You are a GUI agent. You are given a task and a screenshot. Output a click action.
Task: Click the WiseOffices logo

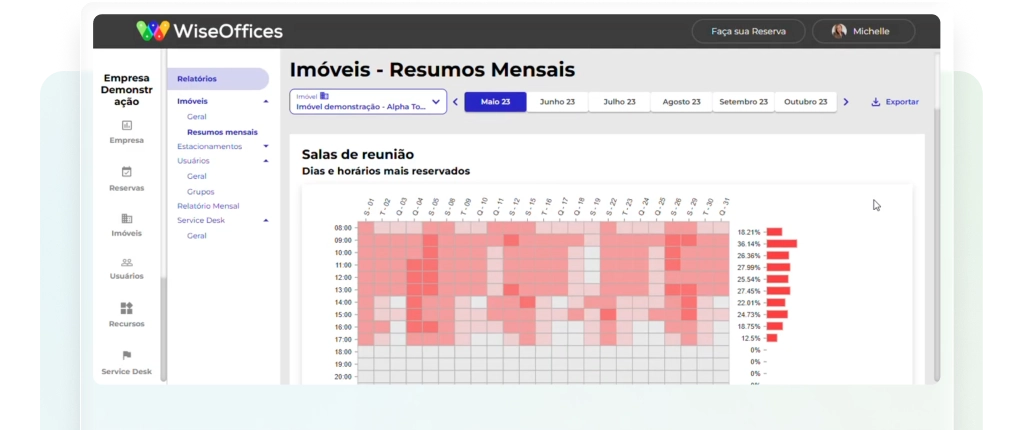[x=209, y=31]
